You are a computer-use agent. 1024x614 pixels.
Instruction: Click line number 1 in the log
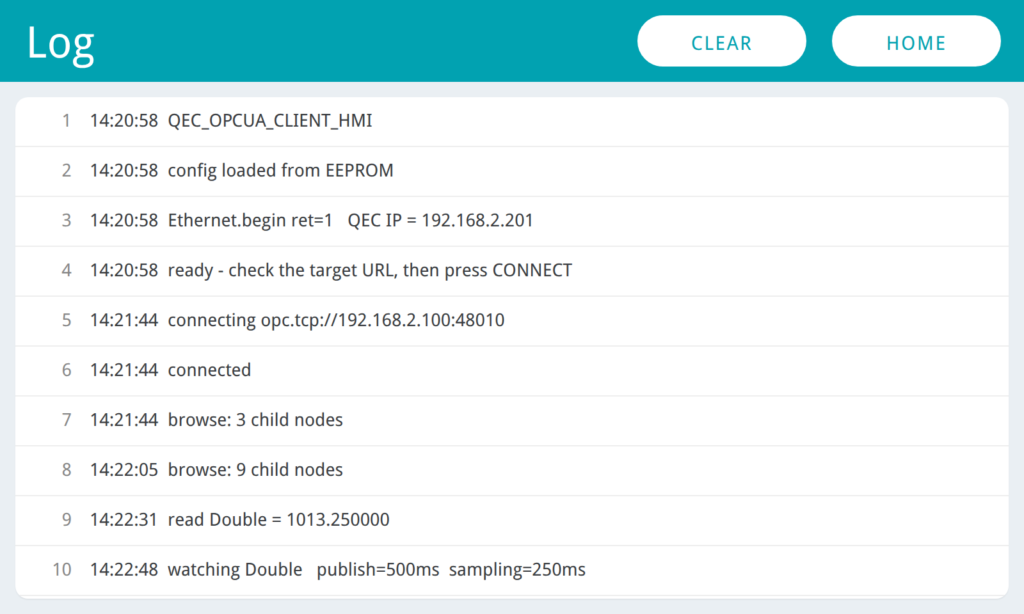click(66, 121)
